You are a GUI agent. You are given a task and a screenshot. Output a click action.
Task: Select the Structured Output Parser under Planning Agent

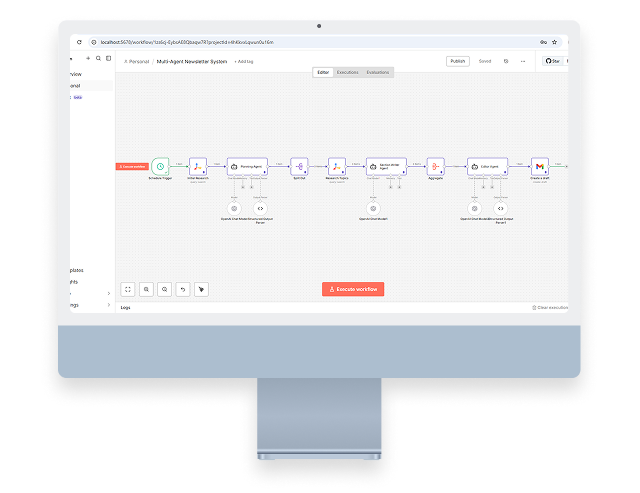coord(260,208)
